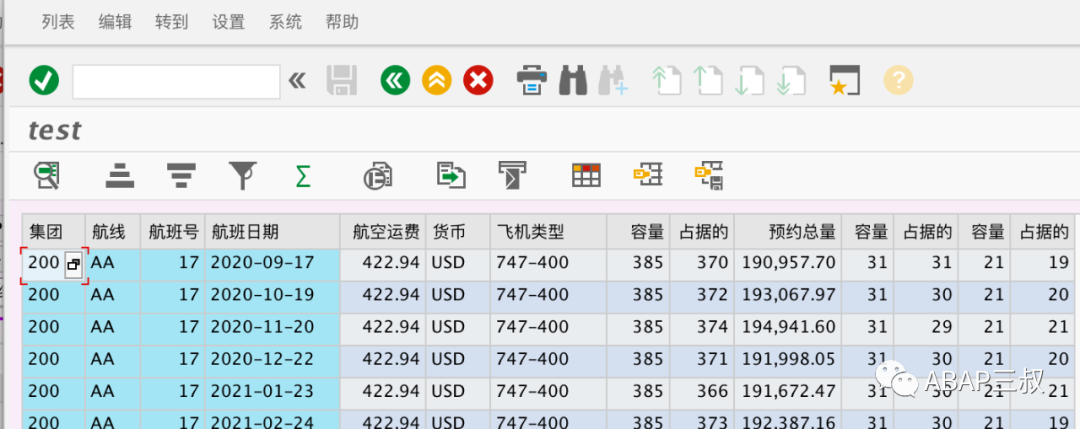Viewport: 1080px width, 429px height.
Task: Select the 预约总量 column header
Action: 788,232
